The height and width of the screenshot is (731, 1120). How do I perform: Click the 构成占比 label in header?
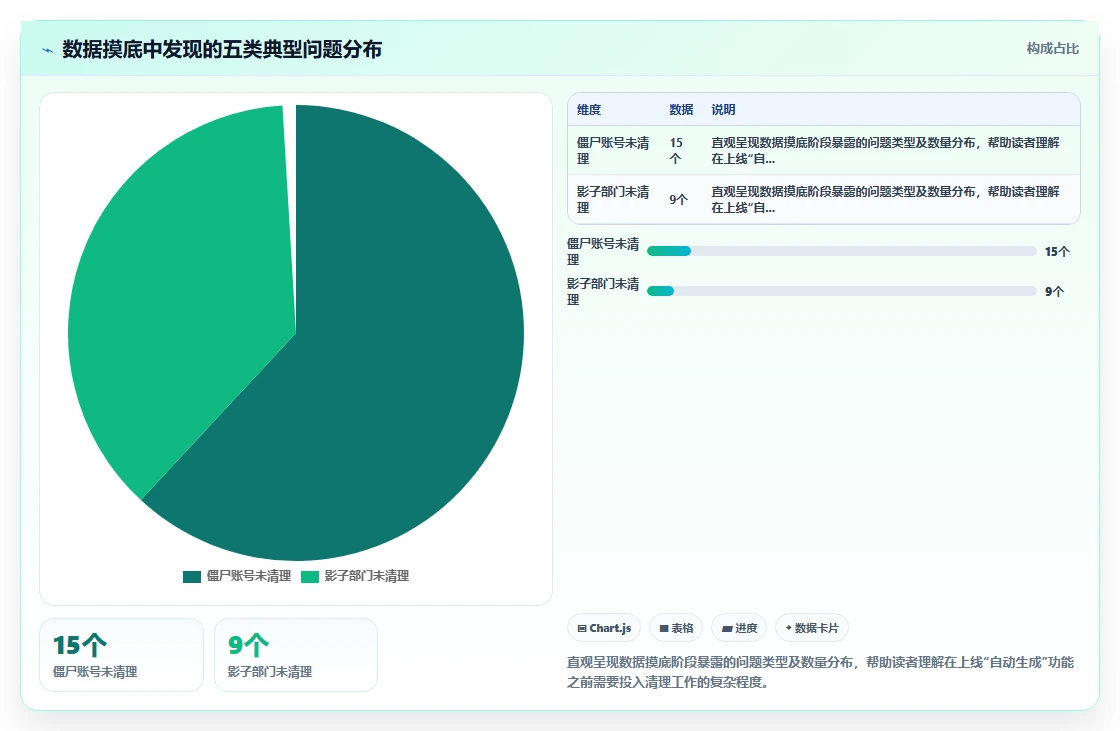(1053, 48)
